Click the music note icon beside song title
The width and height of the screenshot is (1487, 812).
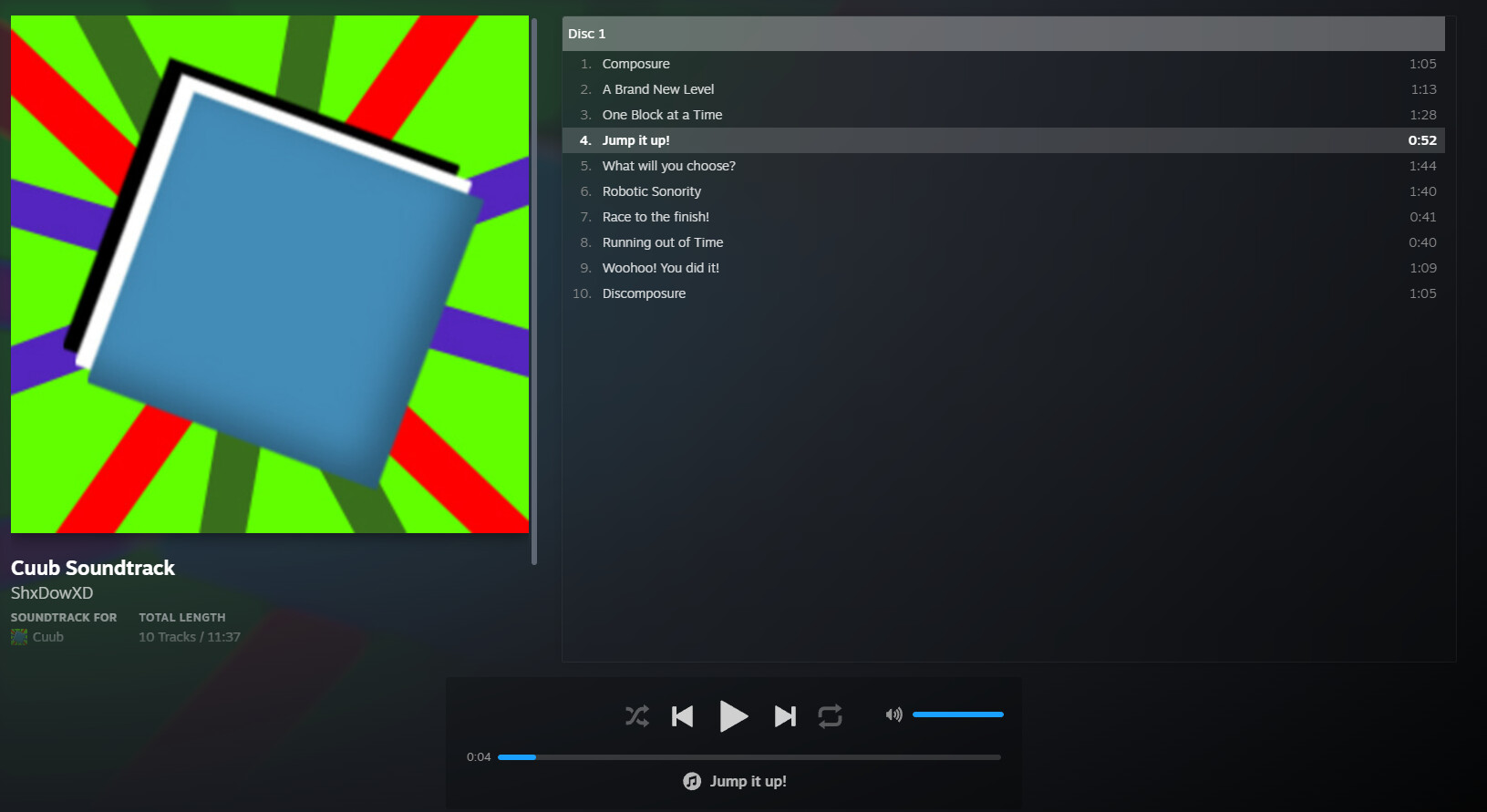[692, 781]
